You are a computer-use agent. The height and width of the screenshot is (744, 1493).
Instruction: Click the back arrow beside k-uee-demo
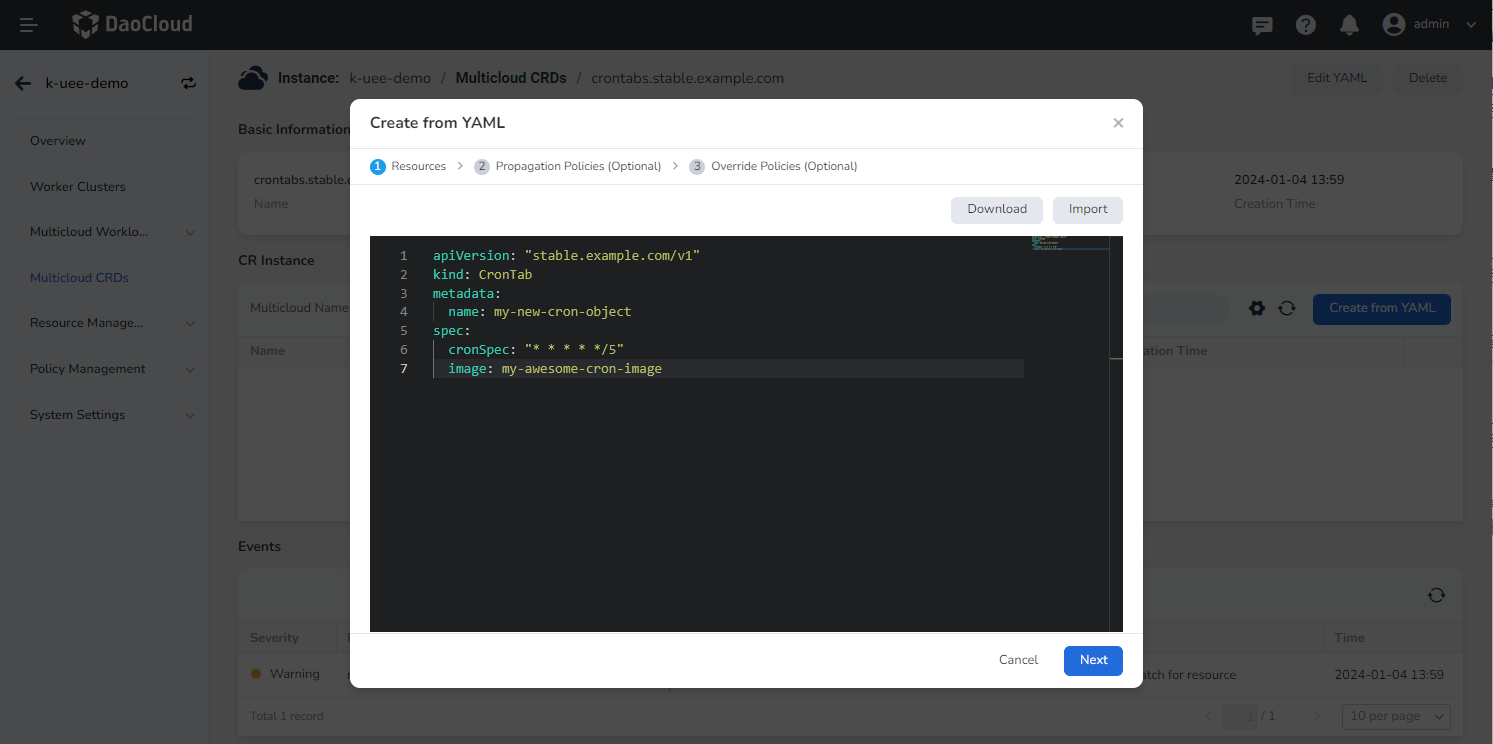23,83
